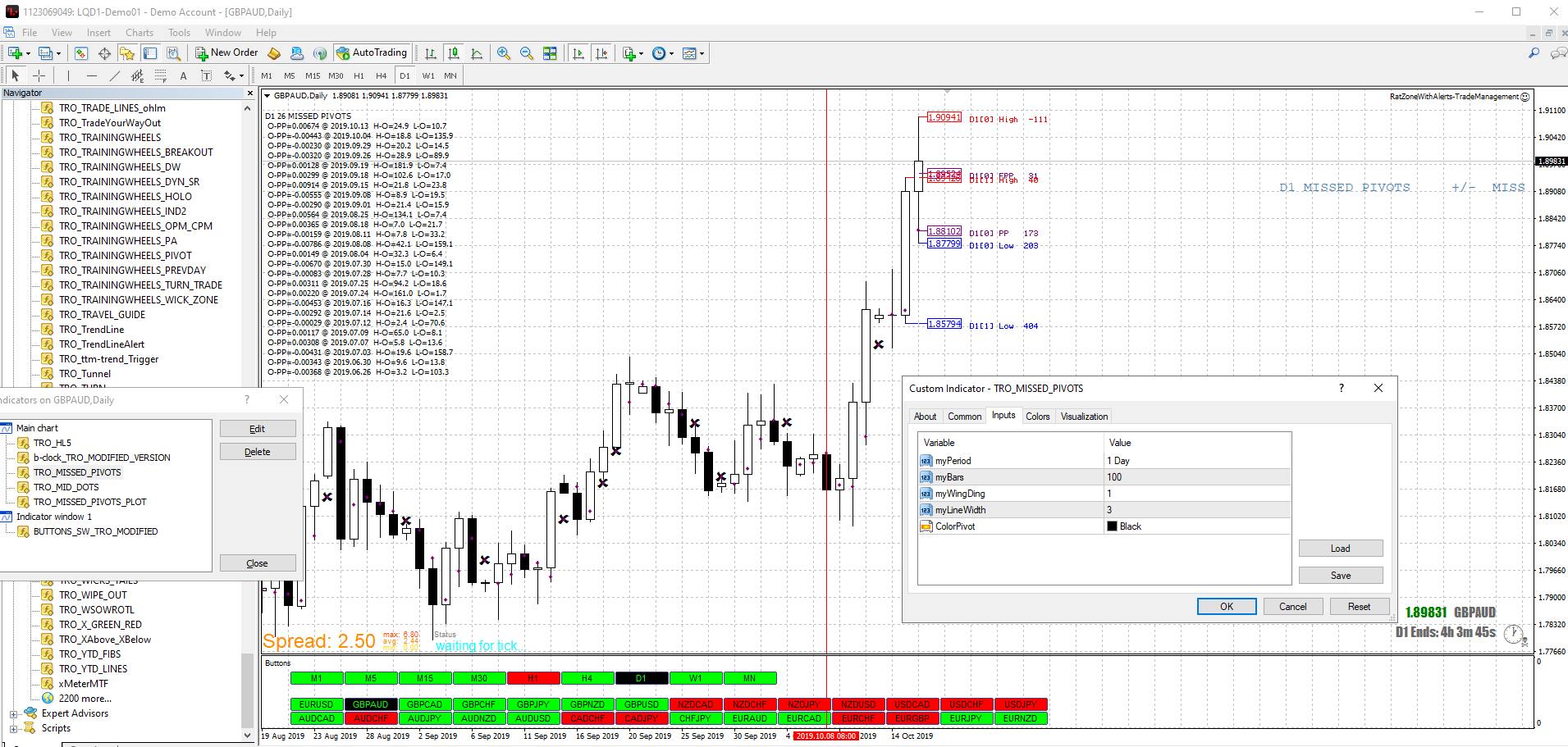Click OK in the Custom Indicator dialog
1568x747 pixels.
[1227, 607]
